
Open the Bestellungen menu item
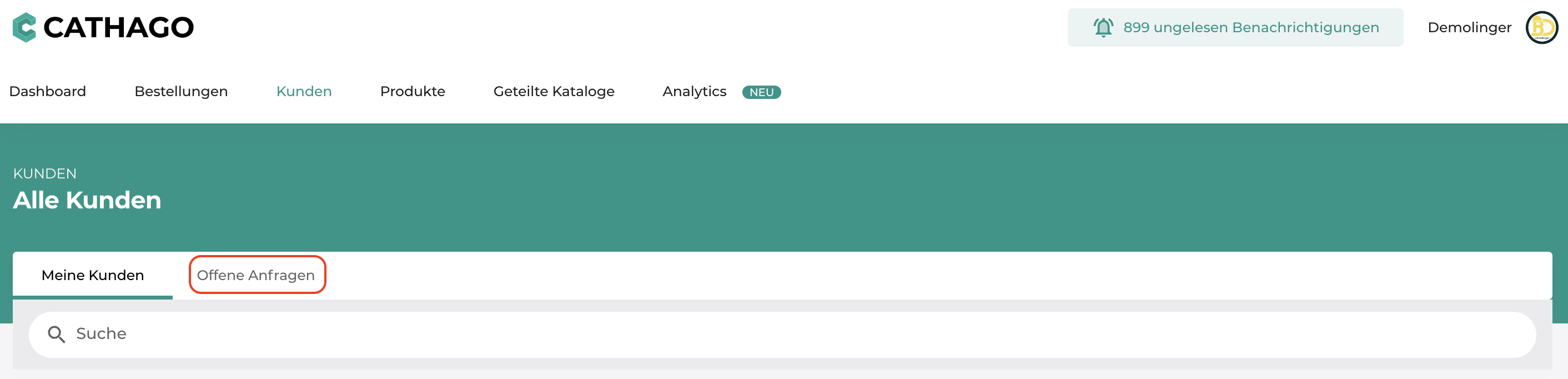[x=181, y=91]
